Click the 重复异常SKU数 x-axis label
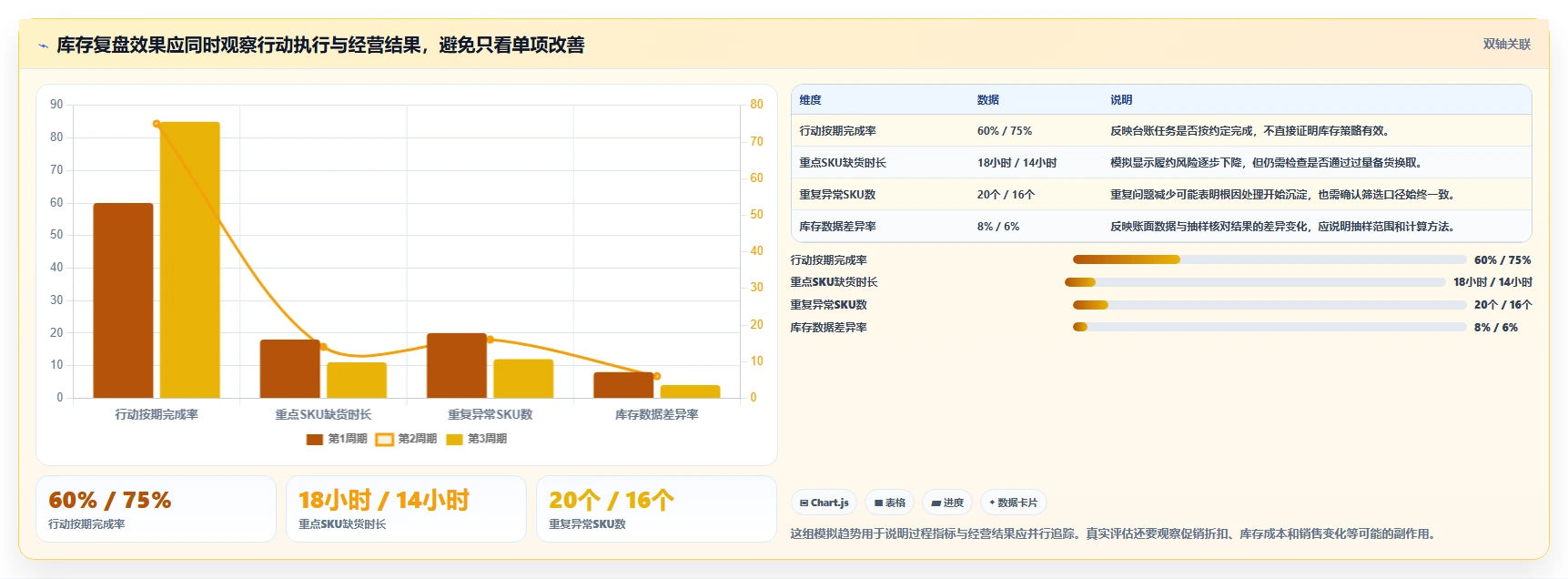This screenshot has width=1568, height=579. pos(490,414)
